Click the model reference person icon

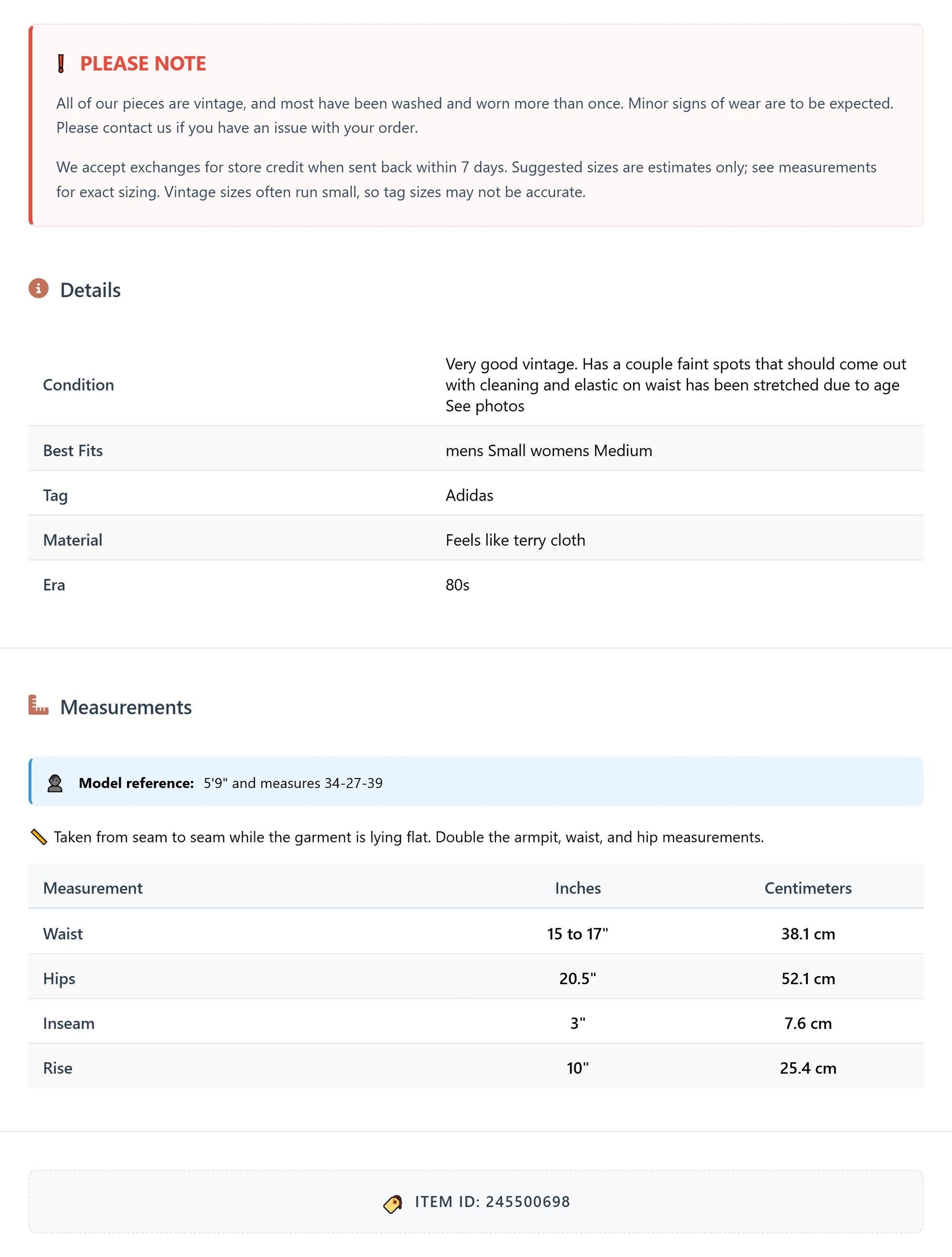pyautogui.click(x=55, y=783)
